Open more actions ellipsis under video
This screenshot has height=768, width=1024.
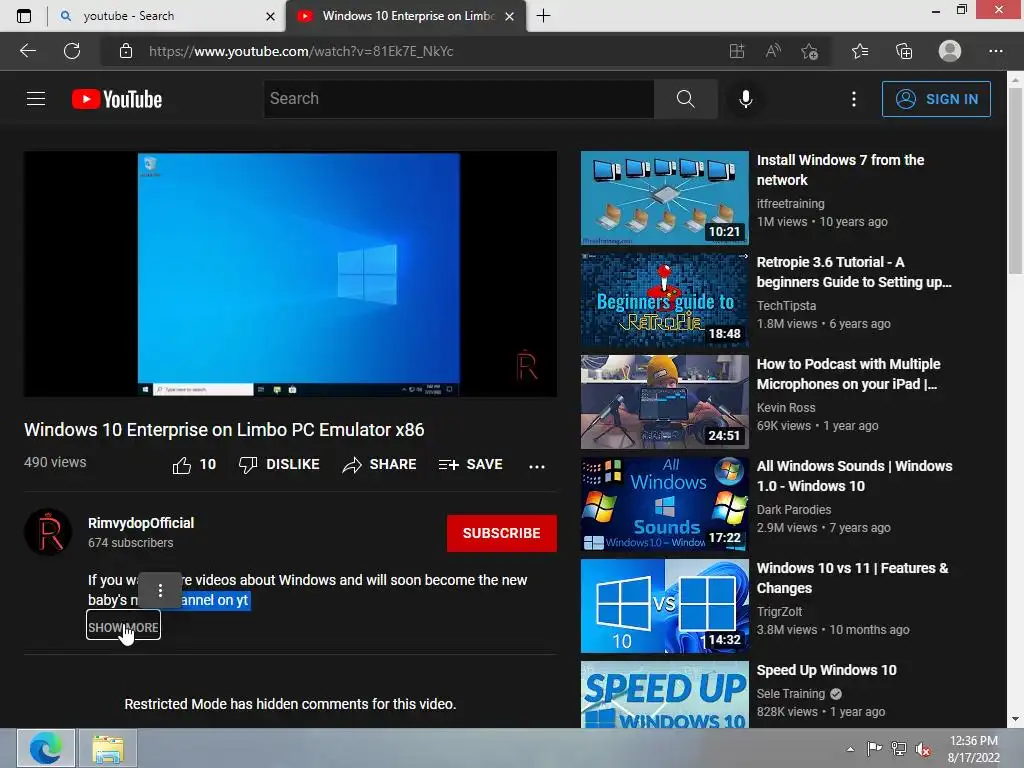click(x=537, y=466)
